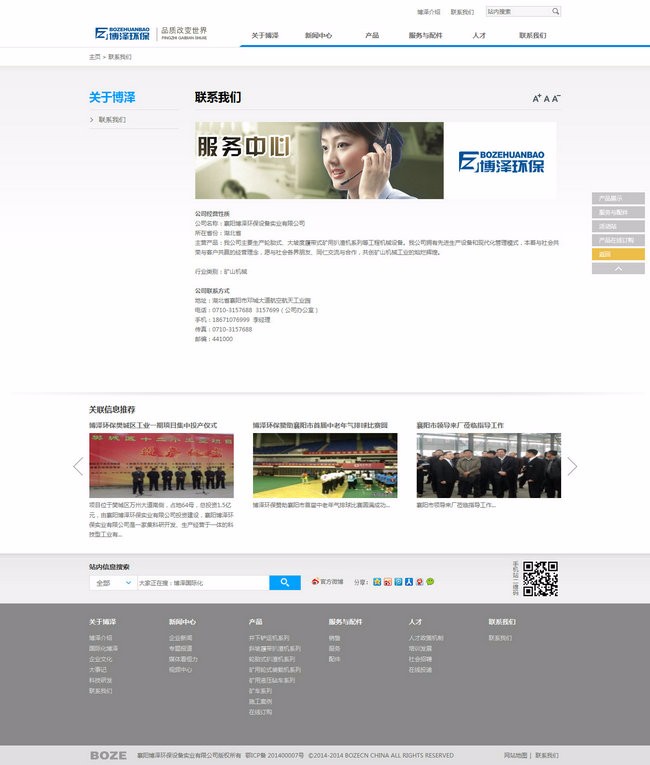Click 科技研发 in footer
The width and height of the screenshot is (650, 765).
[x=101, y=680]
